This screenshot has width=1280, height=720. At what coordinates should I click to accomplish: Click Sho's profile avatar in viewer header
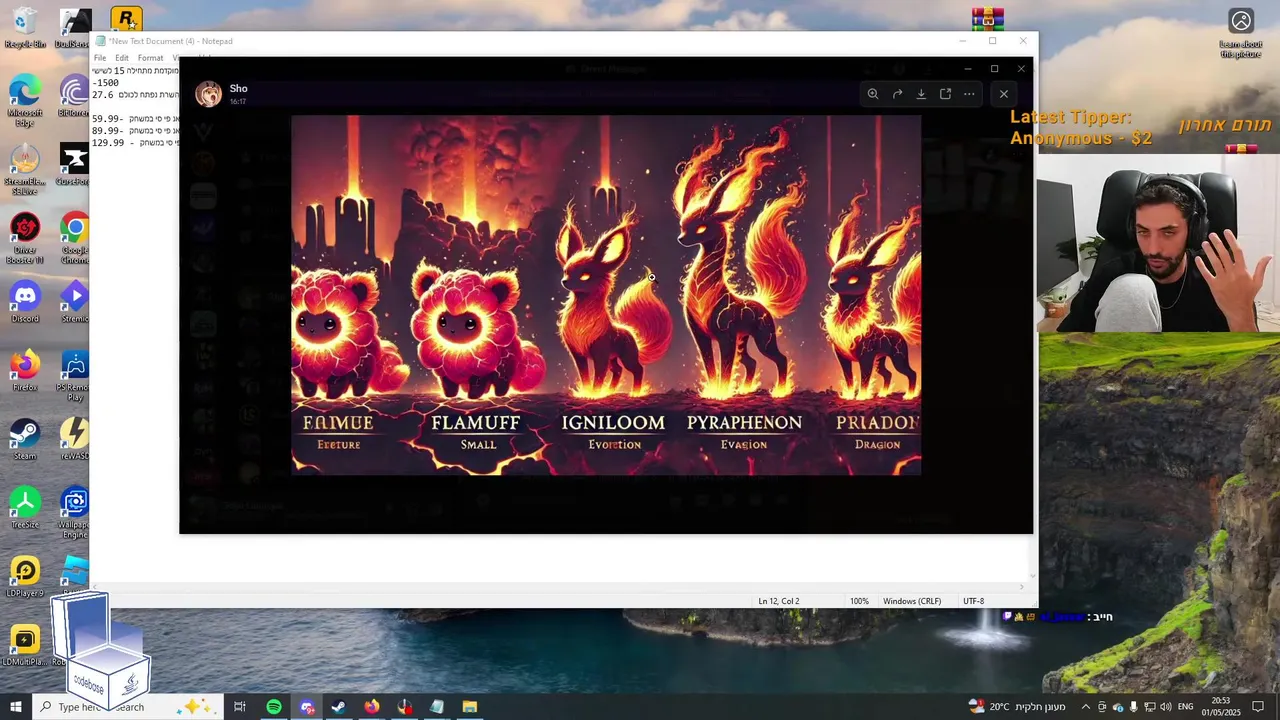pyautogui.click(x=208, y=94)
